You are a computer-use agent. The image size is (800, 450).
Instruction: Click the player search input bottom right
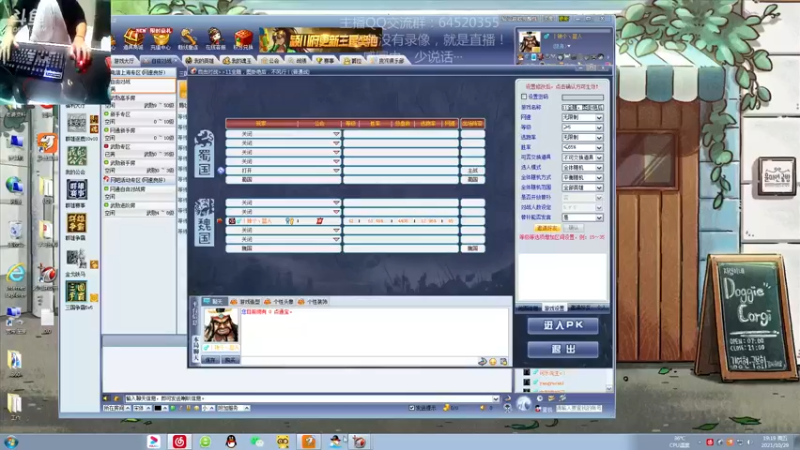click(579, 408)
